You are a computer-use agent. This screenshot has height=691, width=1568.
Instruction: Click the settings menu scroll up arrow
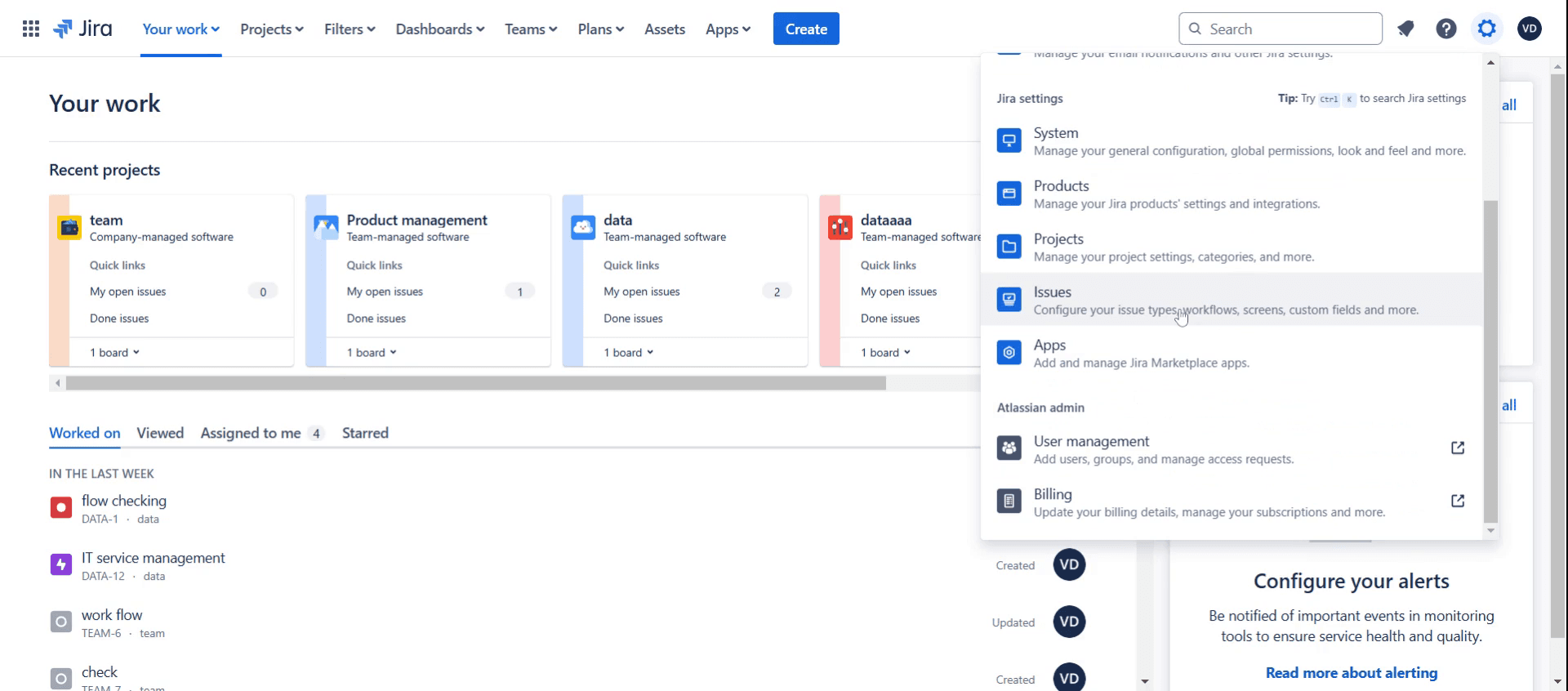1490,63
